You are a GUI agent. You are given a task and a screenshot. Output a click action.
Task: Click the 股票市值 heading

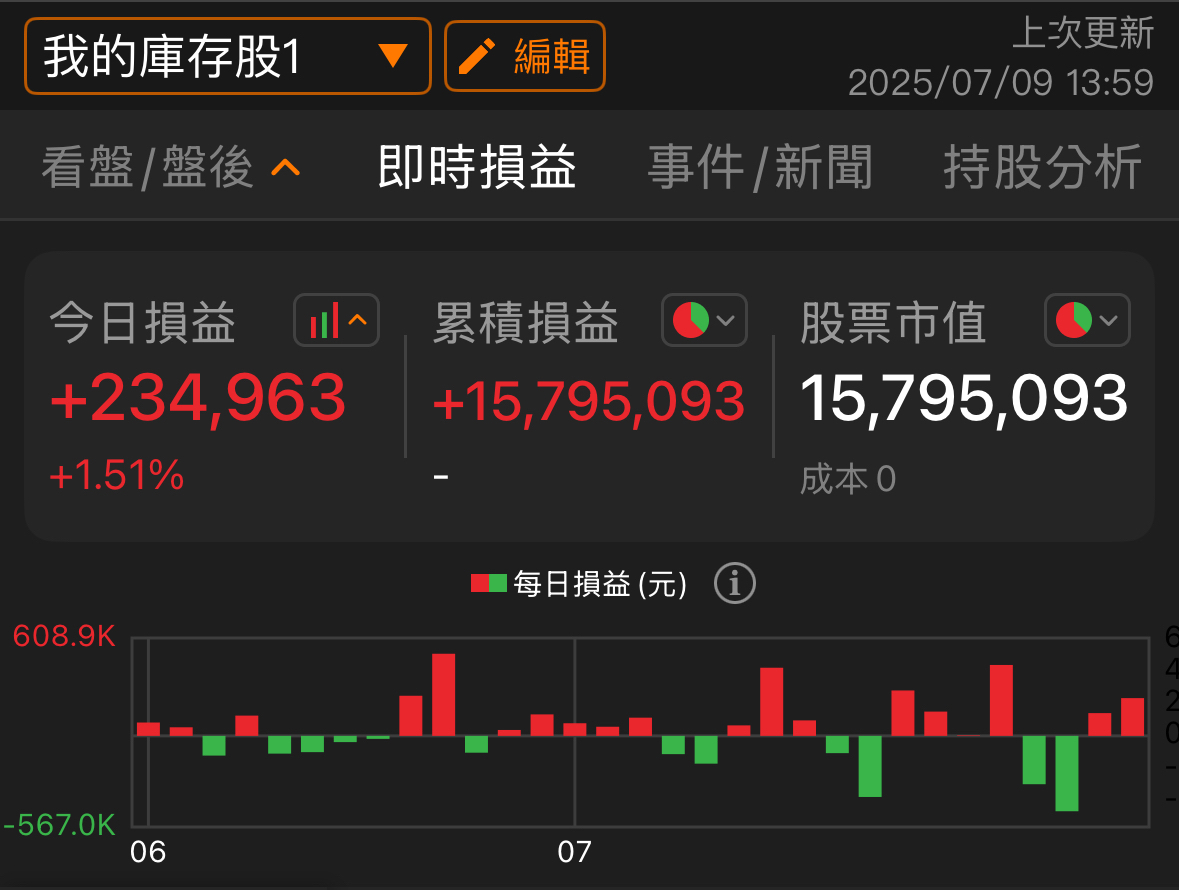893,322
